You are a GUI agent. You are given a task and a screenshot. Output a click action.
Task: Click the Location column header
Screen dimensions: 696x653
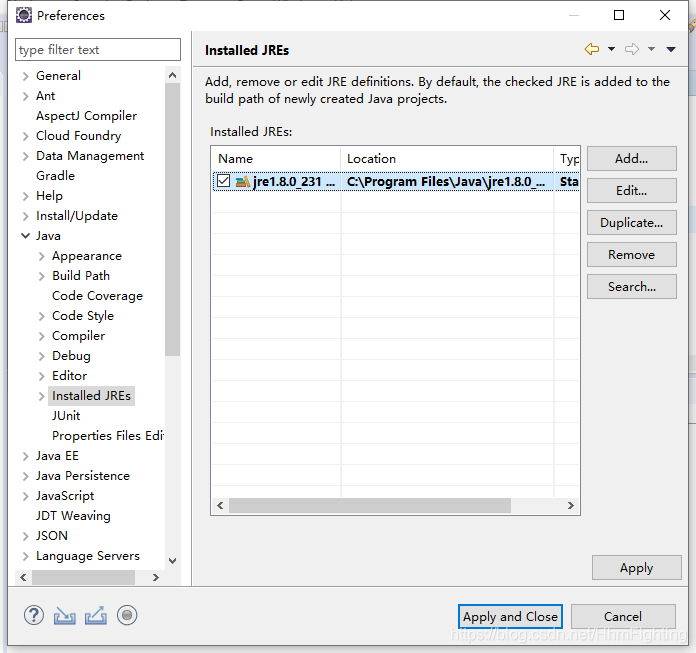click(447, 158)
